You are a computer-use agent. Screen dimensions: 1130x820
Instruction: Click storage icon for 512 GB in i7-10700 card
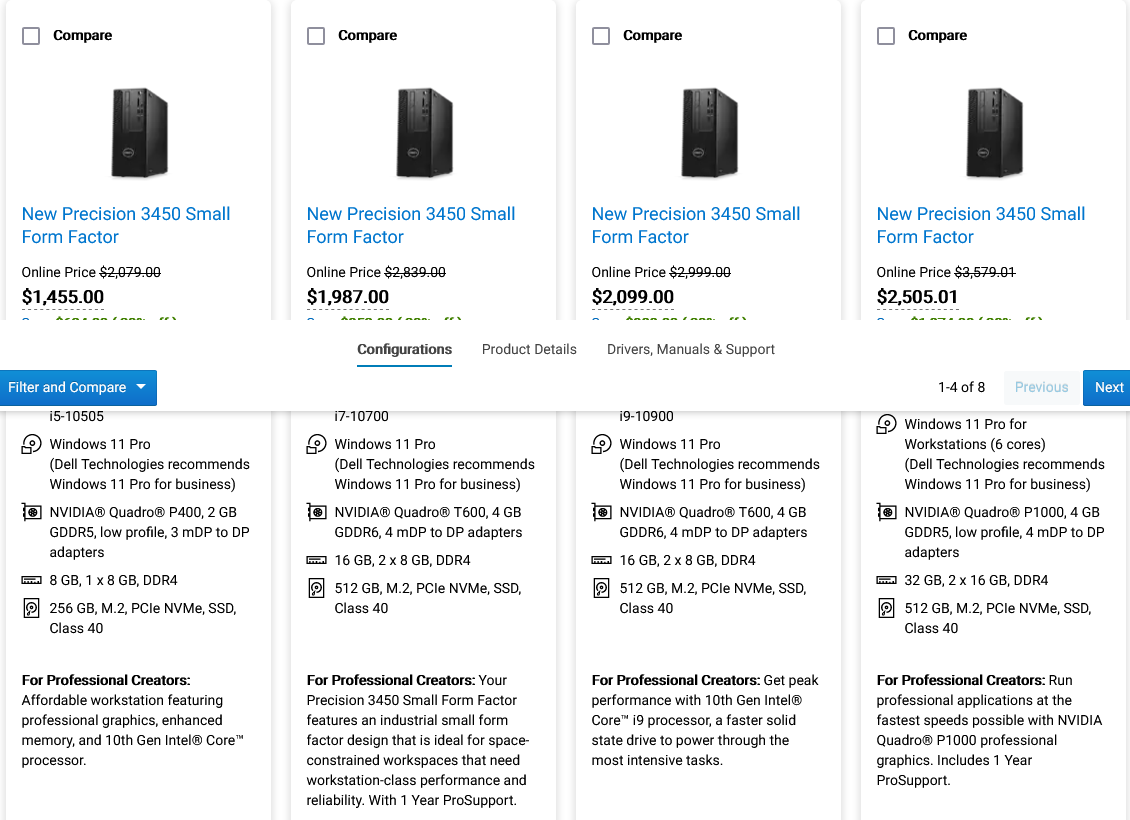pos(316,588)
